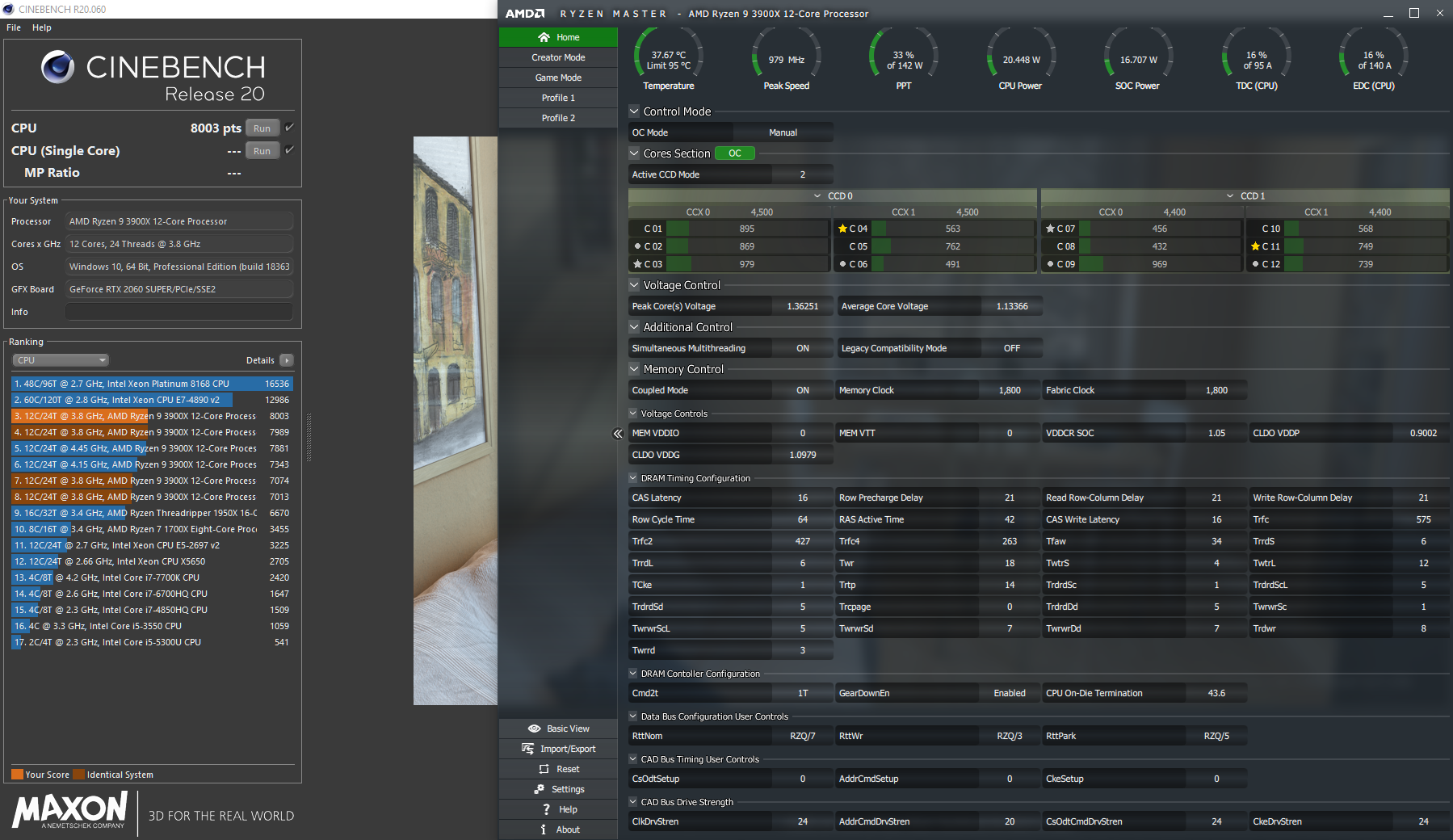The width and height of the screenshot is (1453, 840).
Task: Toggle Cmd2t 1T value
Action: (803, 693)
